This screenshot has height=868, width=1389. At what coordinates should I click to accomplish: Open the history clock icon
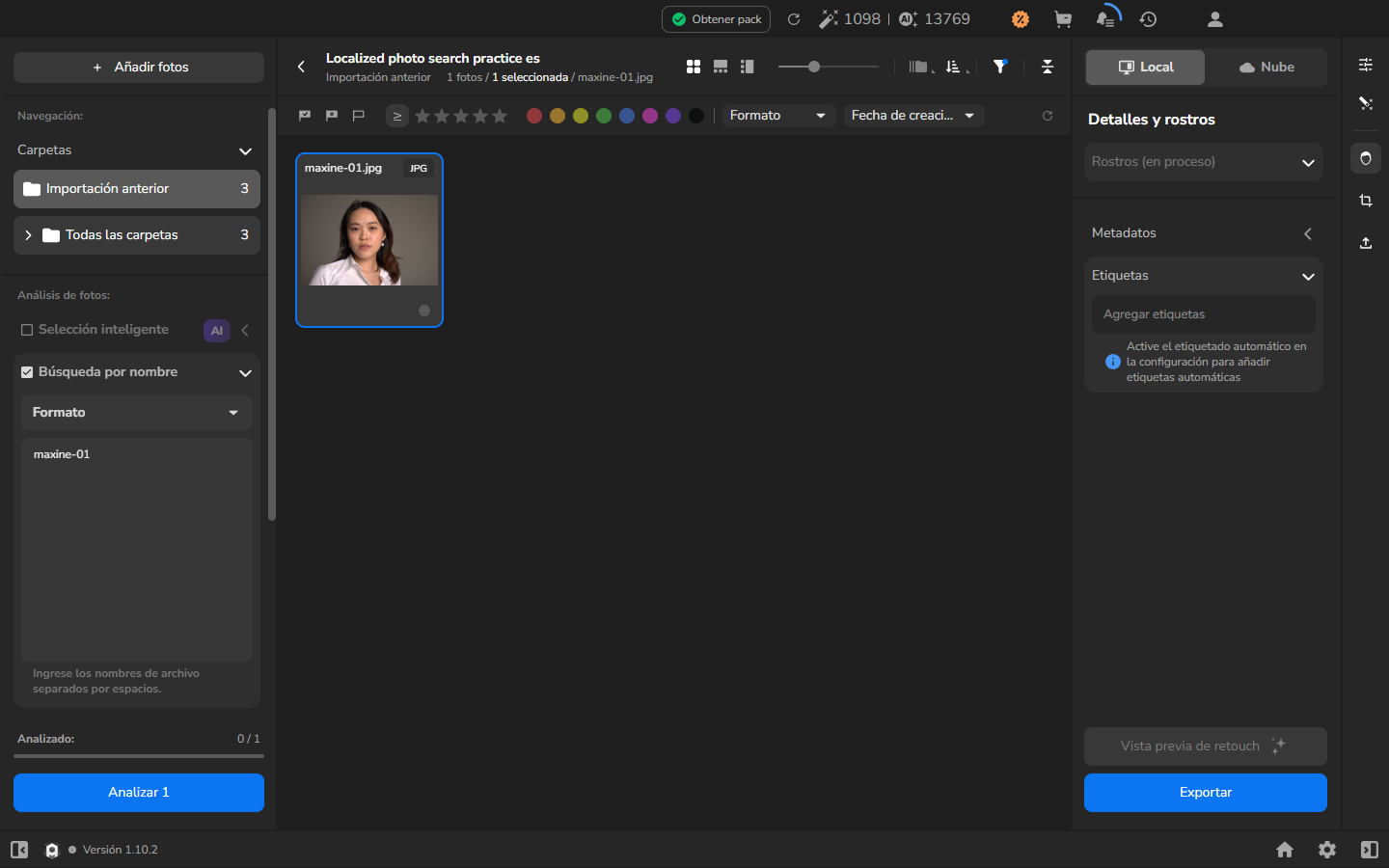[1148, 19]
